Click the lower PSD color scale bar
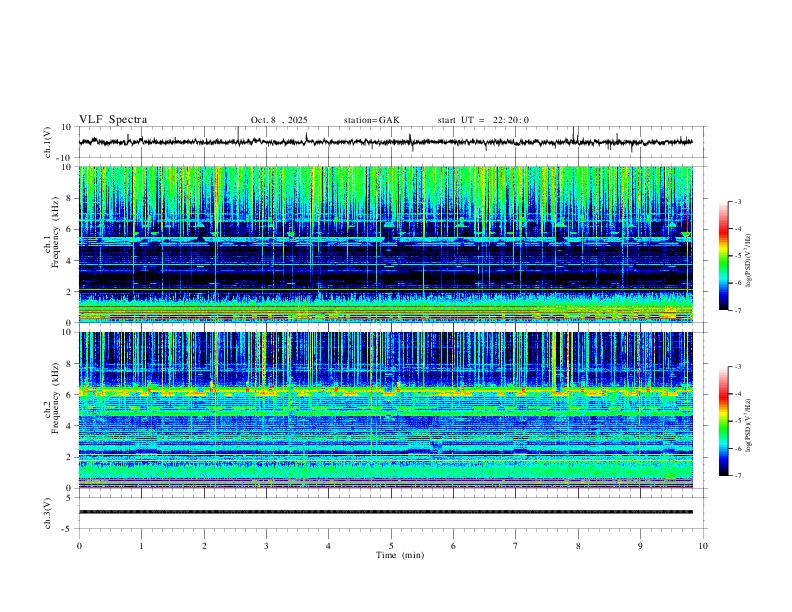Image resolution: width=792 pixels, height=612 pixels. pyautogui.click(x=724, y=421)
